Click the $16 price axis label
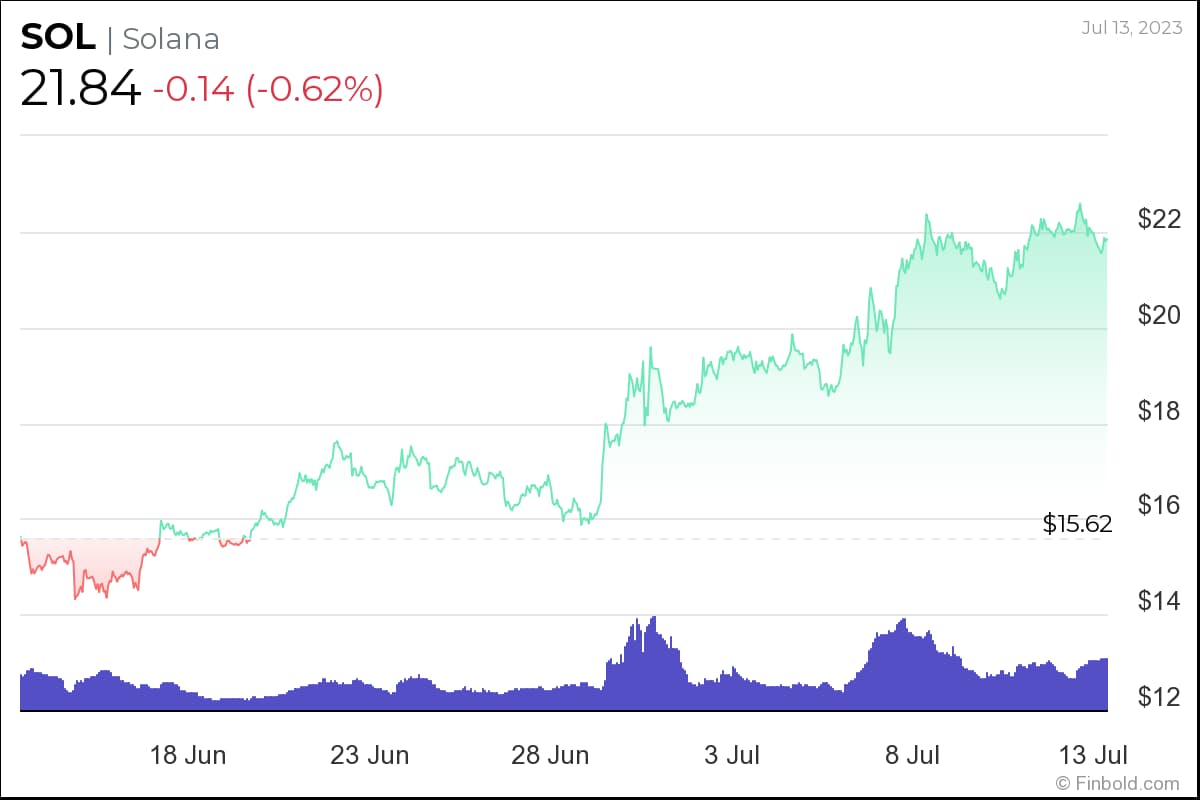Image resolution: width=1200 pixels, height=800 pixels. coord(1160,506)
